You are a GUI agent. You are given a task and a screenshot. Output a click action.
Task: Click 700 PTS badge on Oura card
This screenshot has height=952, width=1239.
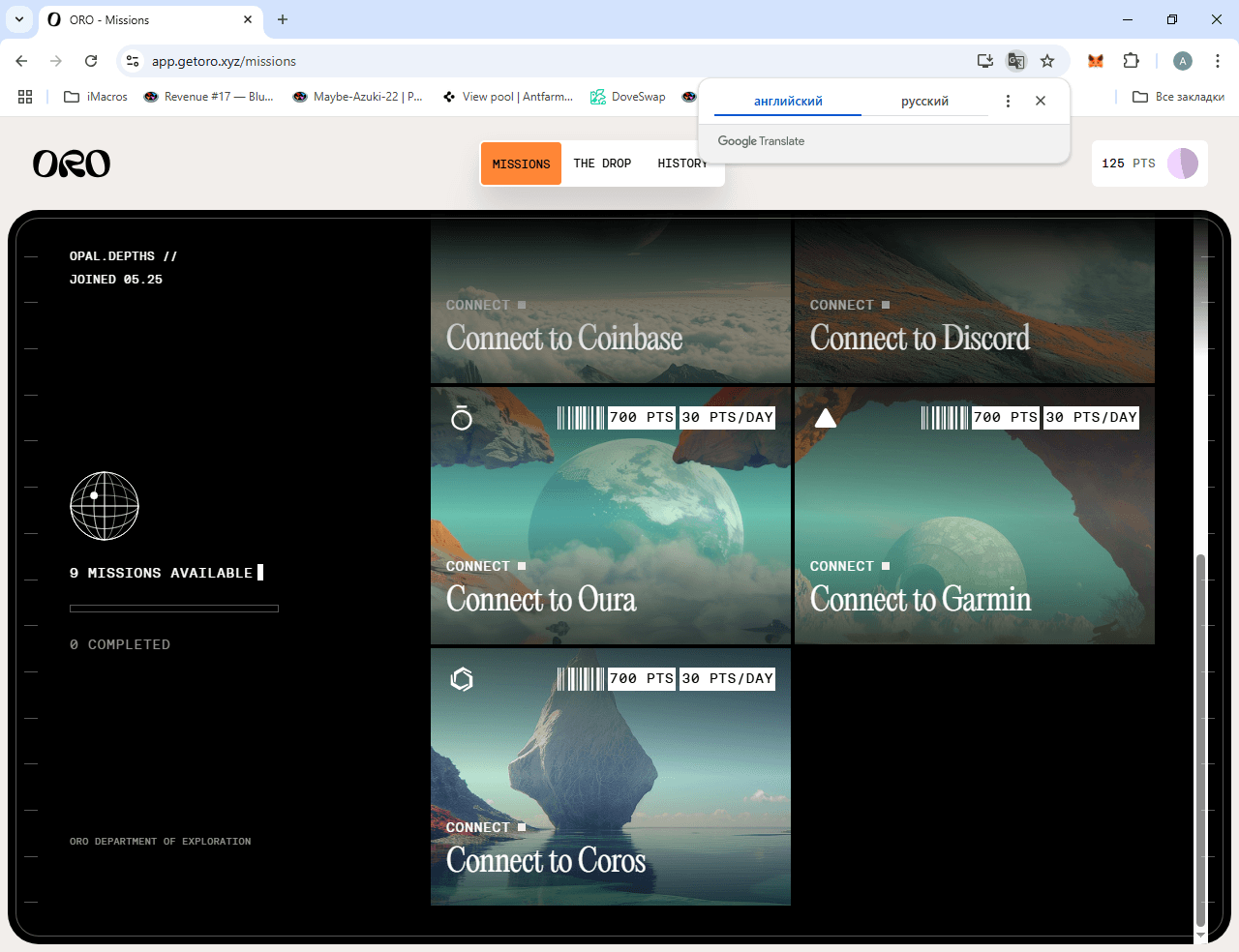[642, 417]
